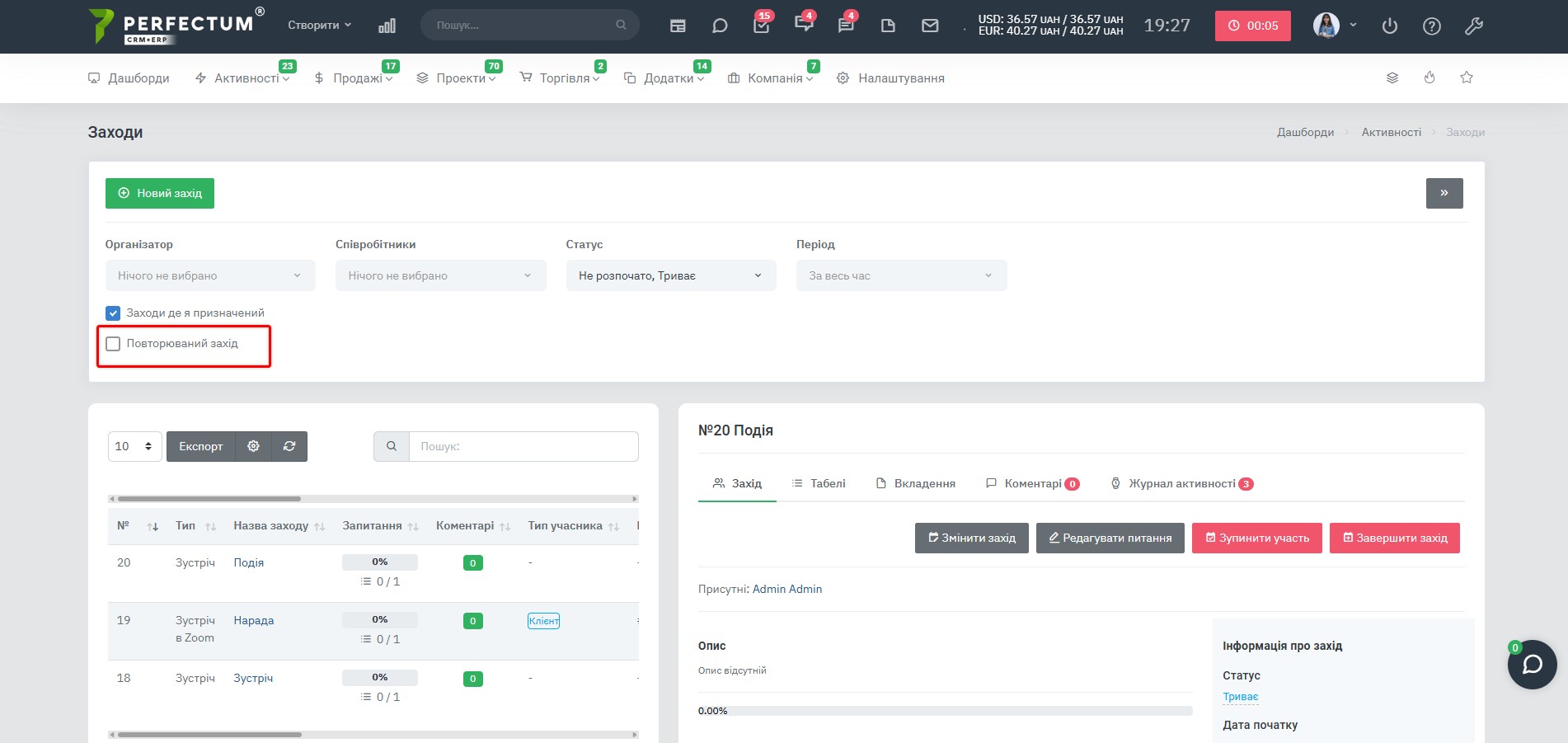
Task: Open the help question mark icon
Action: pos(1432,26)
